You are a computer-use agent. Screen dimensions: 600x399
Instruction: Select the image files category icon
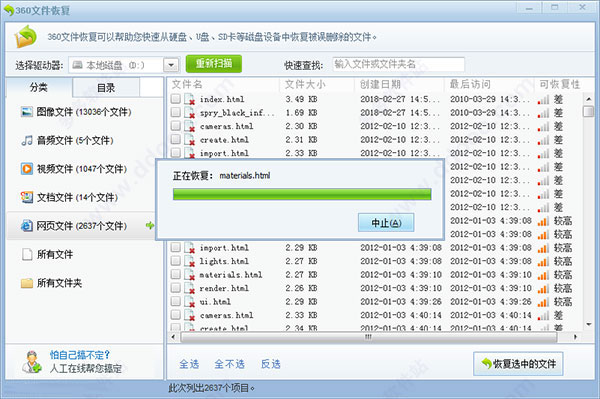tap(27, 112)
